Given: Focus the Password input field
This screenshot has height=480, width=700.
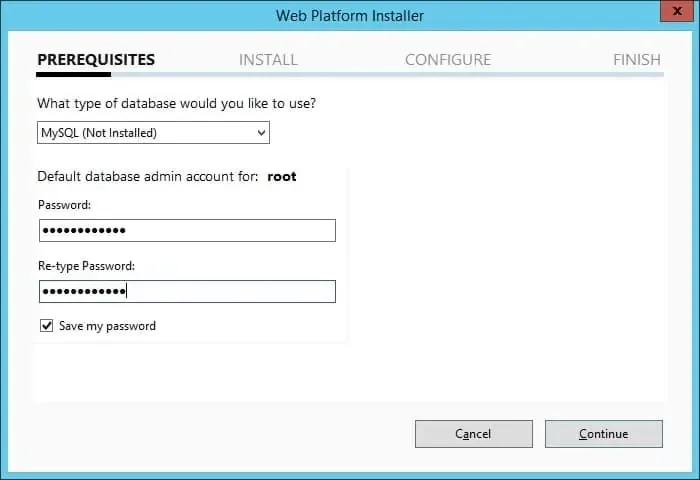Looking at the screenshot, I should point(187,230).
